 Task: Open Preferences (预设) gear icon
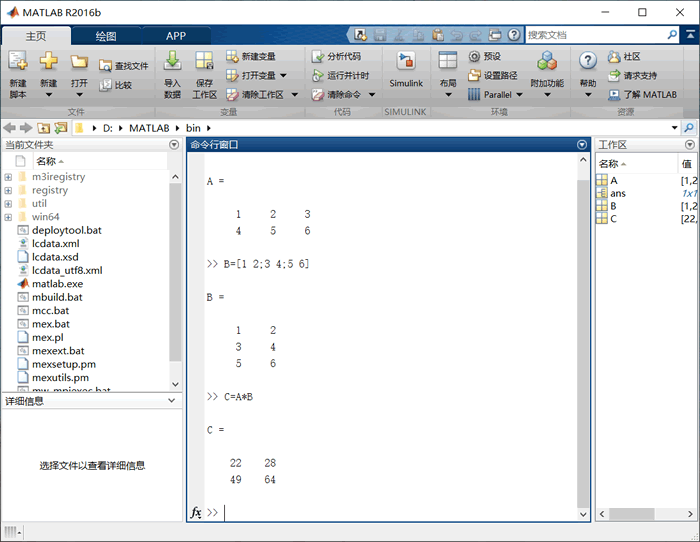474,56
